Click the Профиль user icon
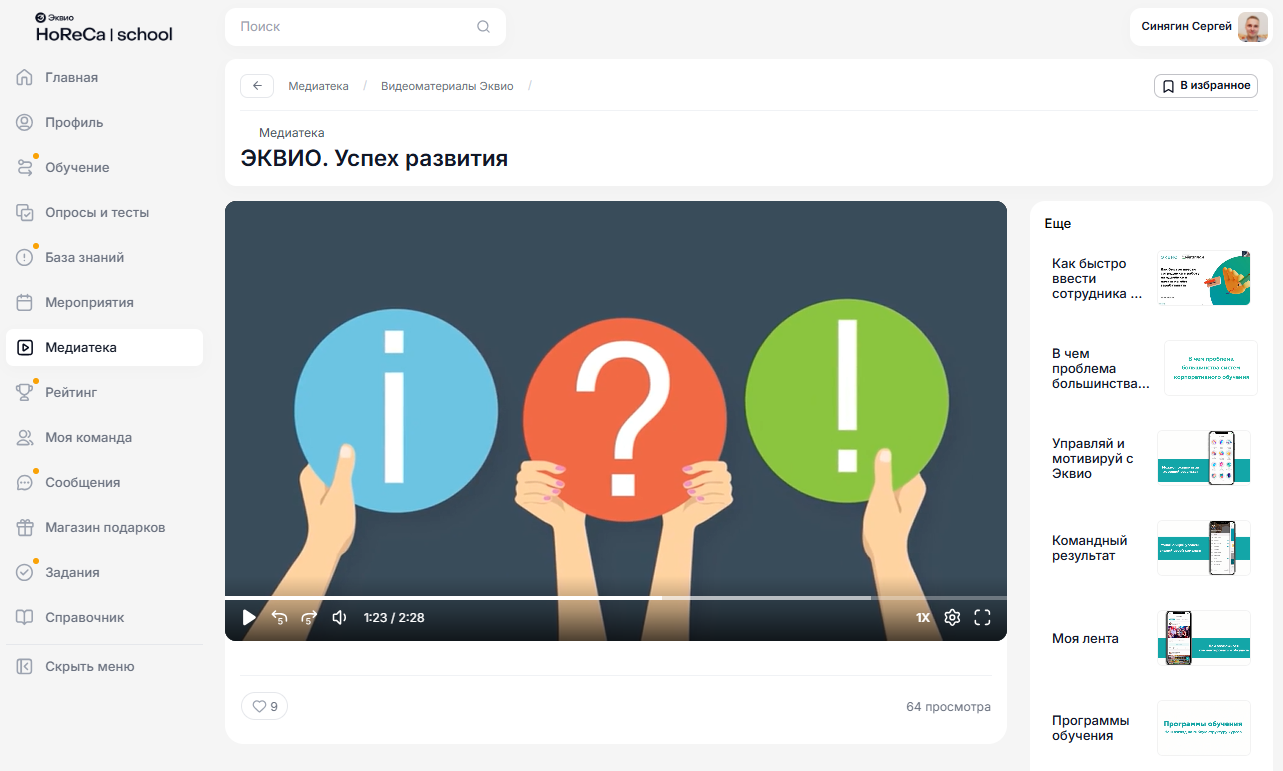1283x771 pixels. [x=25, y=123]
